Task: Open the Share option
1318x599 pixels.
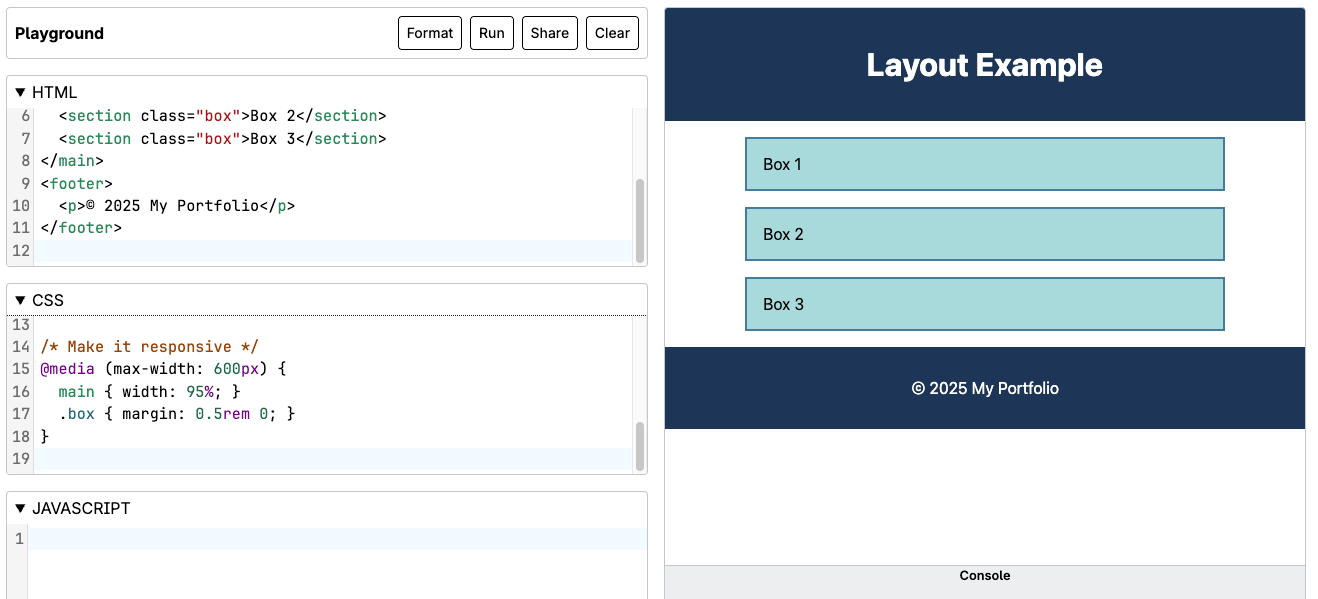Action: 550,33
